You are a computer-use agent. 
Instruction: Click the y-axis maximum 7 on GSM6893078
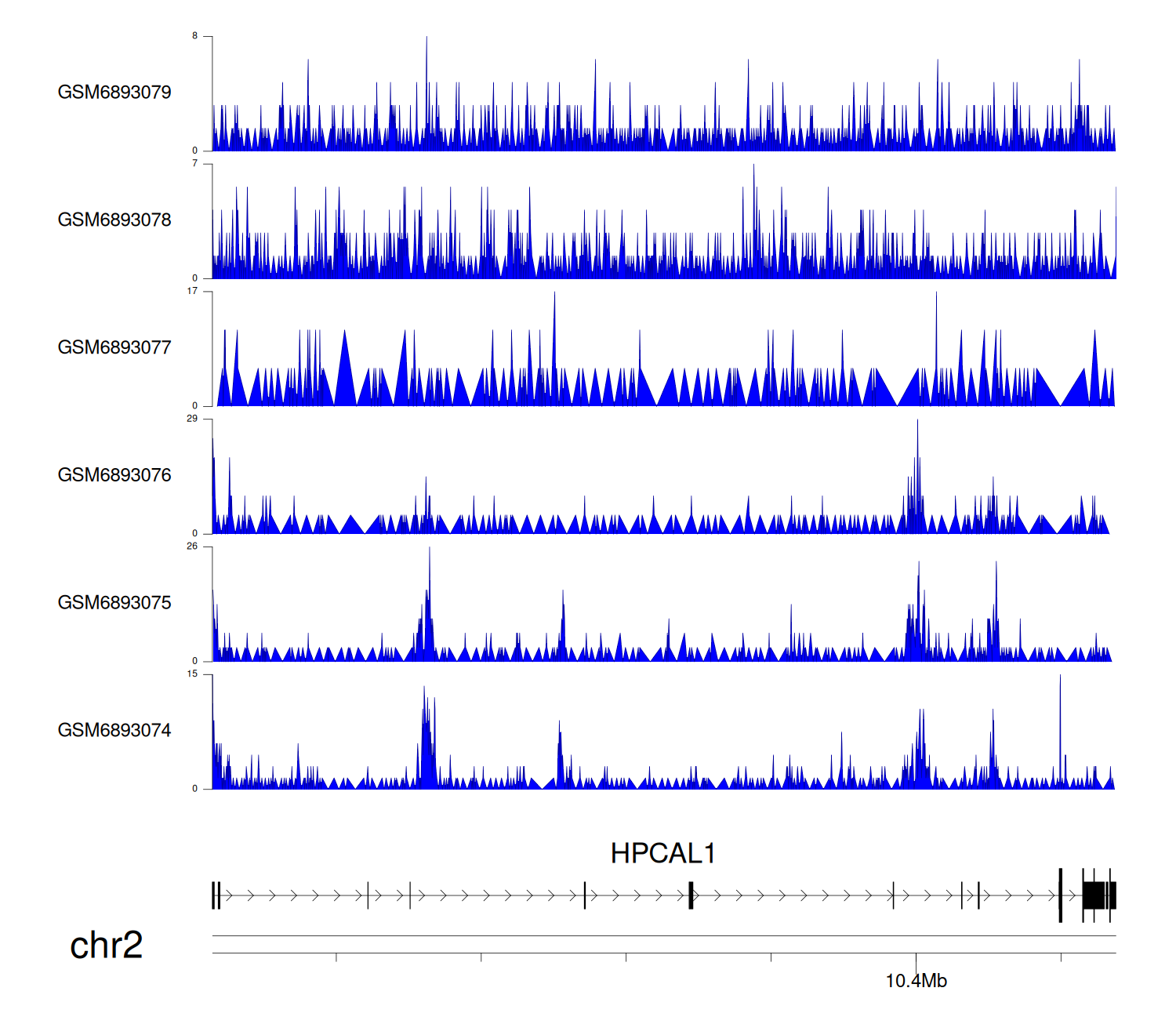pos(194,164)
